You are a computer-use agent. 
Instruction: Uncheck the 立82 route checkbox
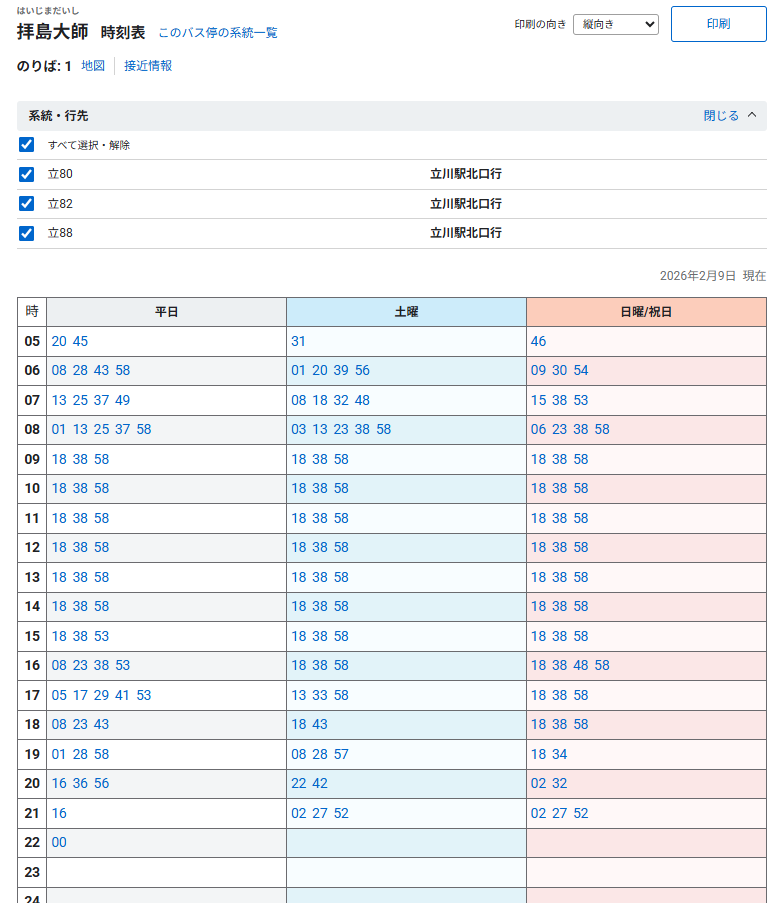pyautogui.click(x=27, y=204)
